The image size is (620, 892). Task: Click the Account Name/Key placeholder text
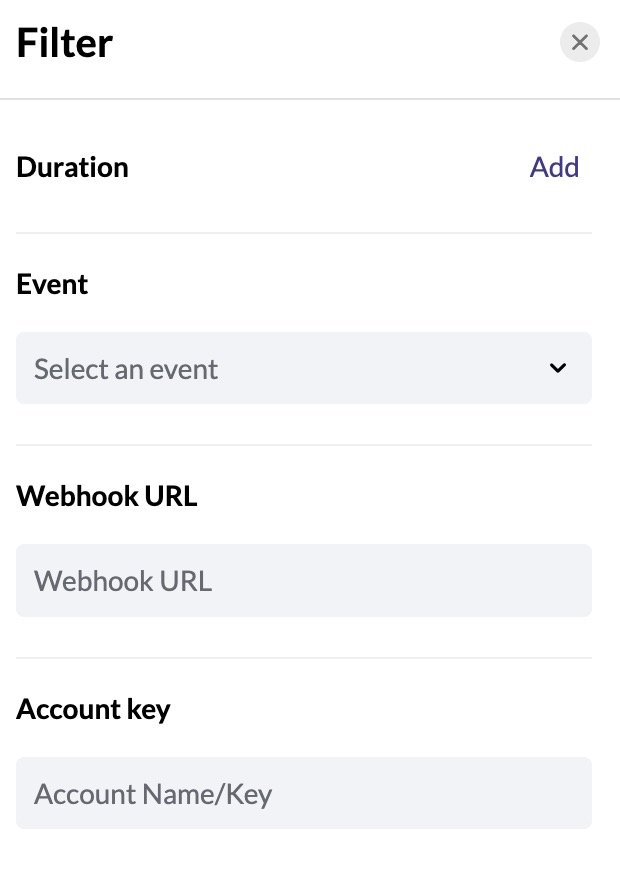(x=153, y=794)
